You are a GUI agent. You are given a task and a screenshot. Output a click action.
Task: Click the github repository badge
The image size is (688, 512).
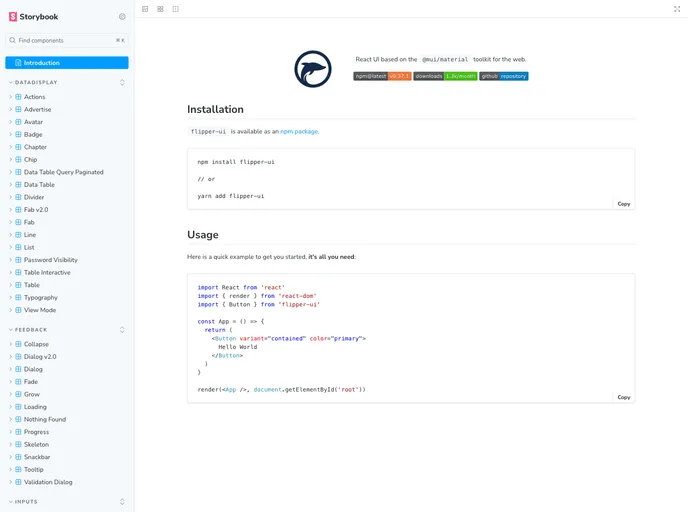[x=504, y=76]
